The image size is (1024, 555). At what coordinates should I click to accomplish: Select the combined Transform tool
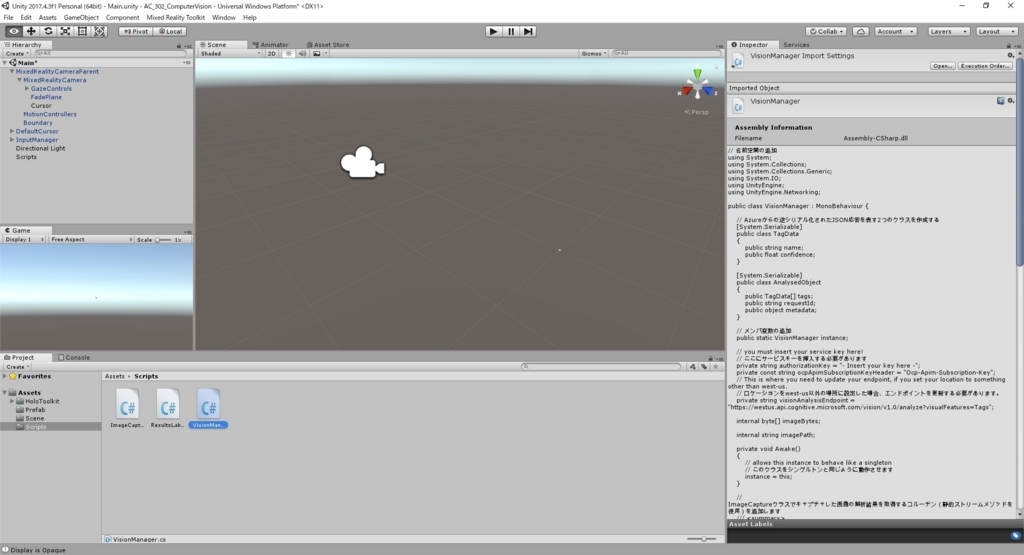[99, 31]
